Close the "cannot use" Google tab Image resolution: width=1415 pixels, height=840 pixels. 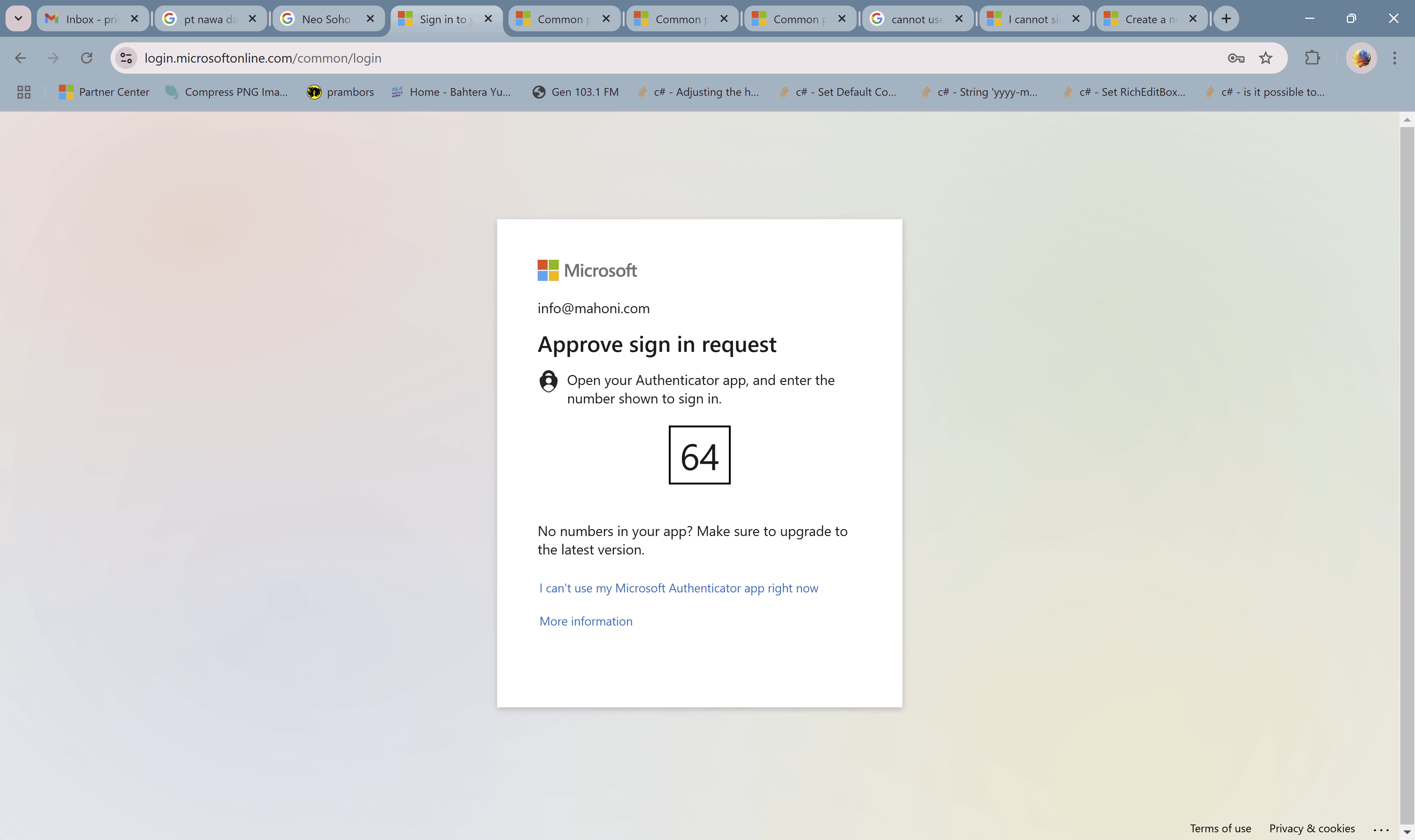(x=958, y=19)
